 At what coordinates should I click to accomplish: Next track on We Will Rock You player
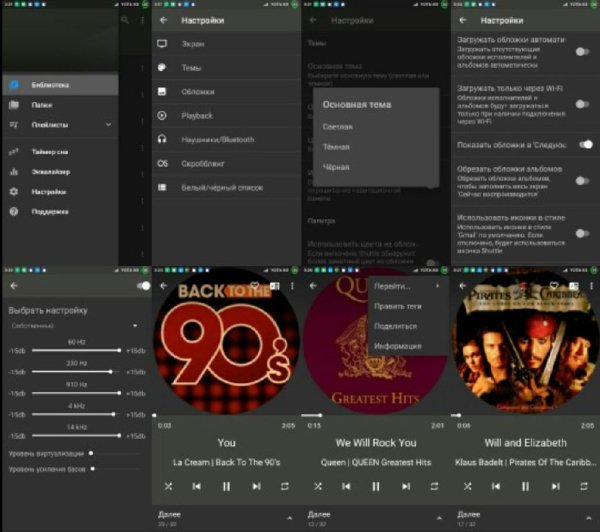tap(406, 486)
